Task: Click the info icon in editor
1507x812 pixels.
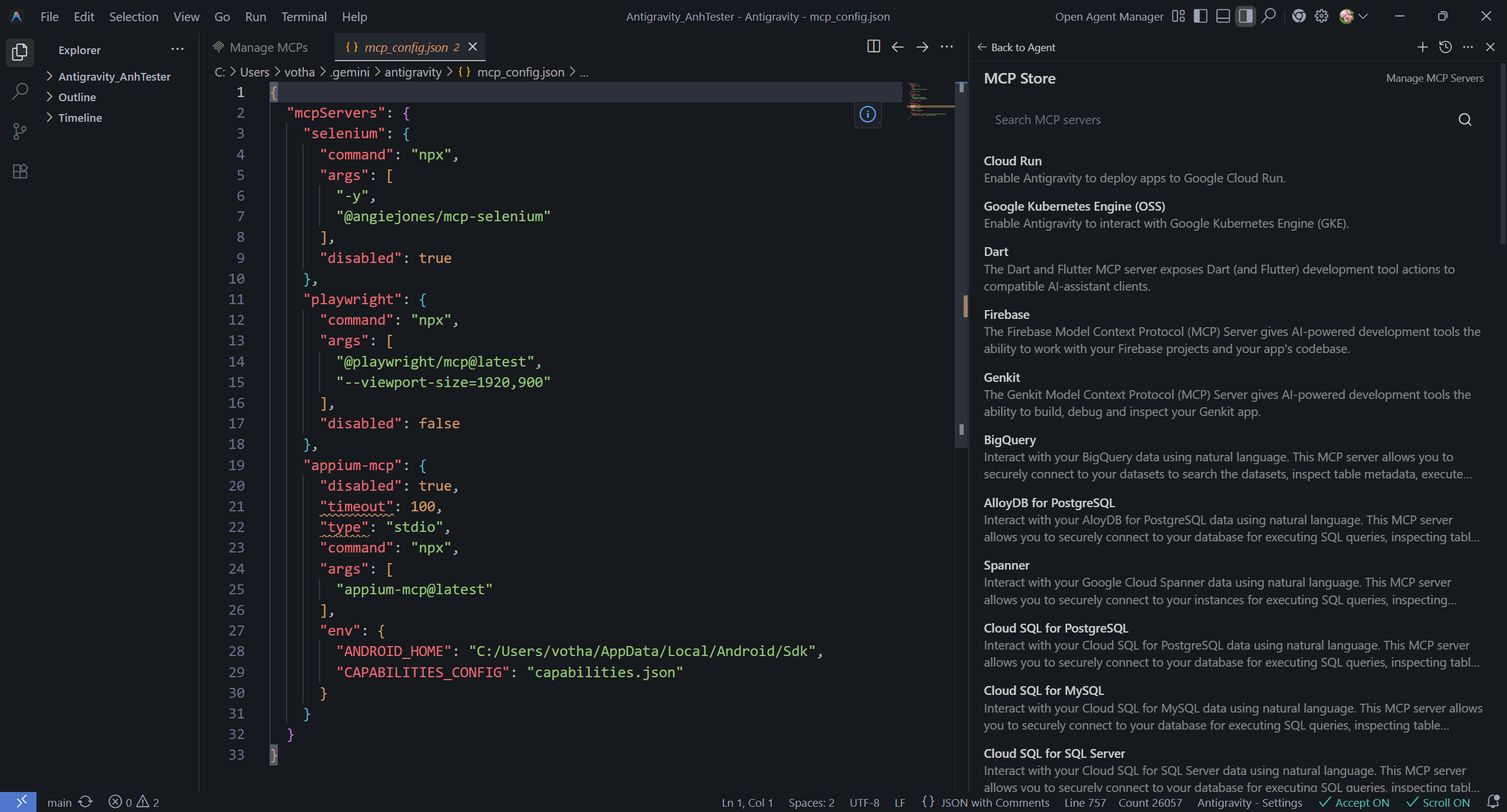Action: 868,114
